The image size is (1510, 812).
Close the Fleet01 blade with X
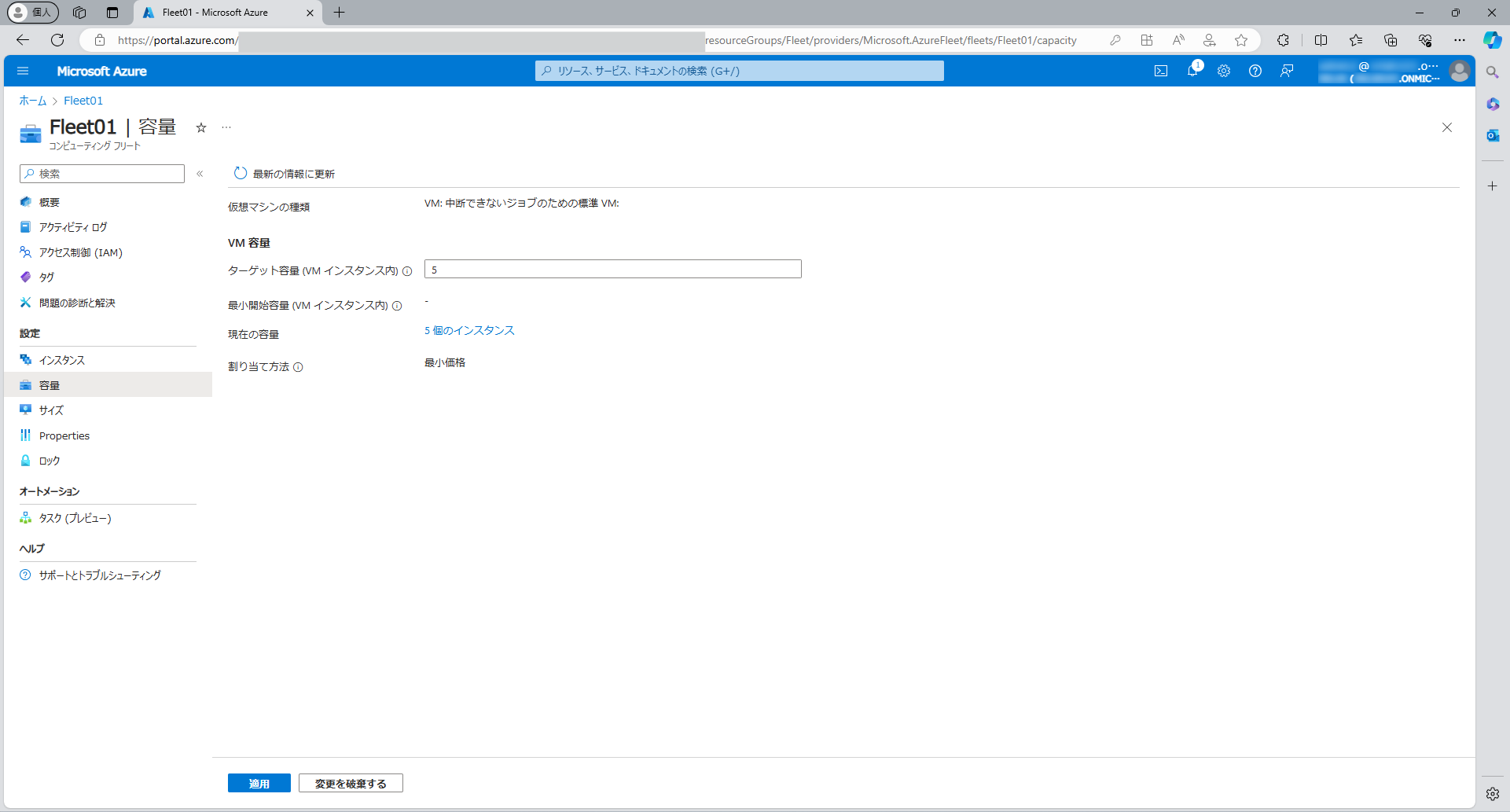click(1447, 127)
